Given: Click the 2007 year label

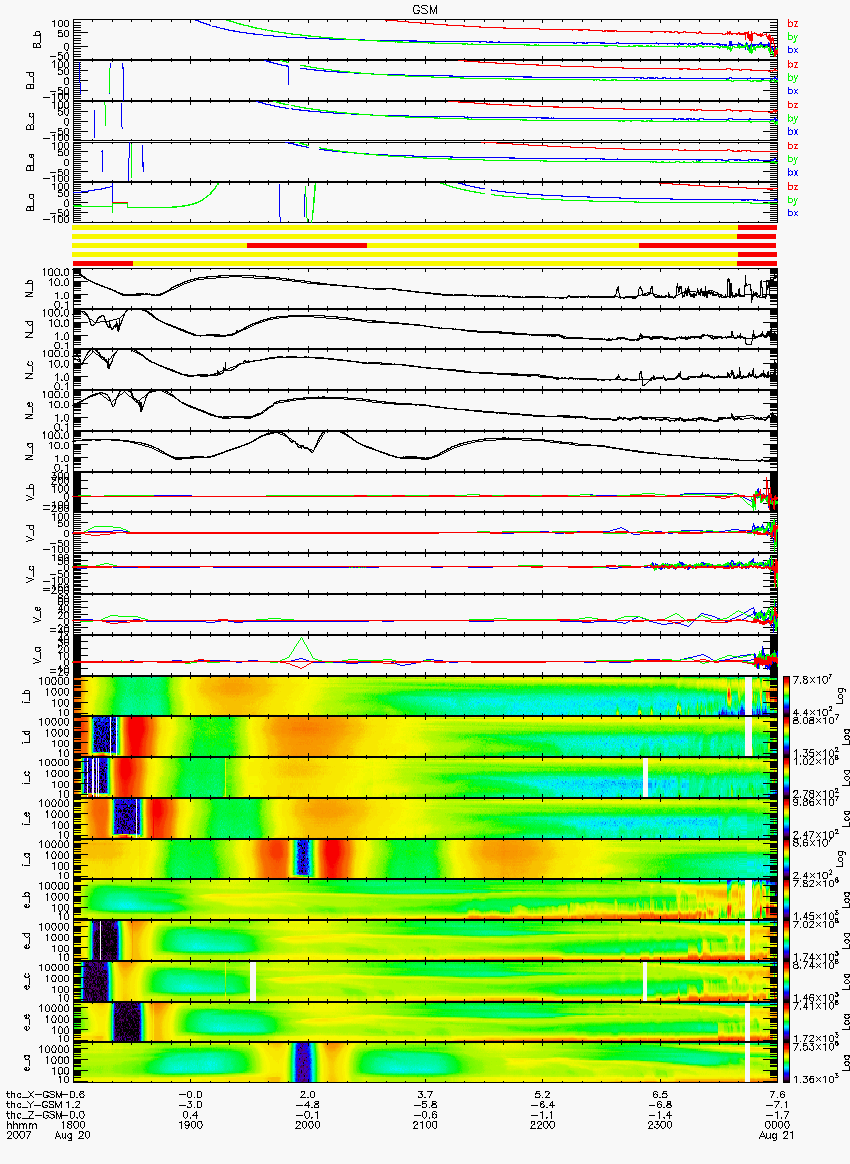Looking at the screenshot, I should click(x=17, y=1135).
